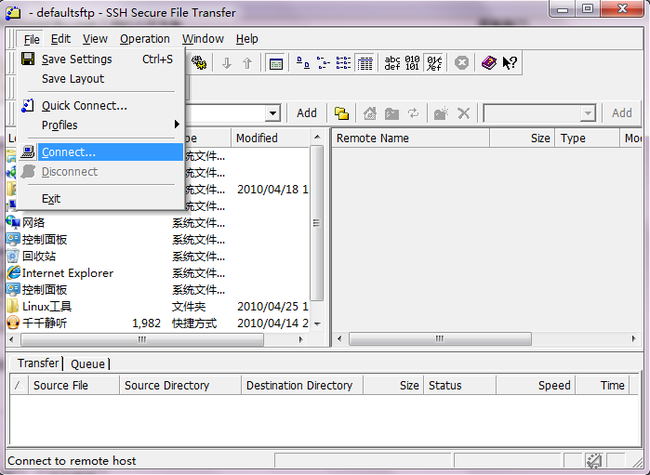The image size is (650, 475).
Task: Choose Save Layout menu item
Action: click(x=100, y=79)
